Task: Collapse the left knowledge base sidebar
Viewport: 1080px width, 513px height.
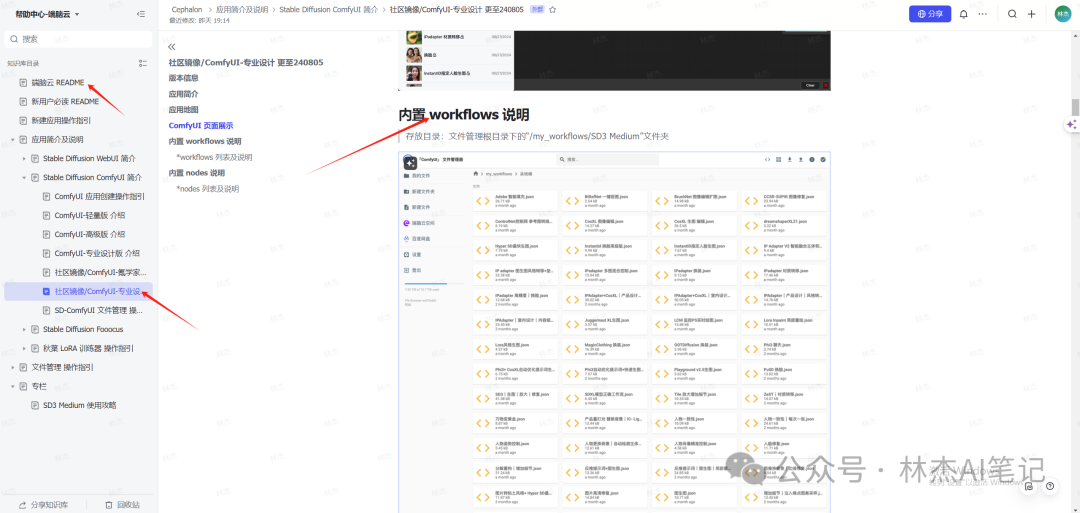Action: [141, 14]
